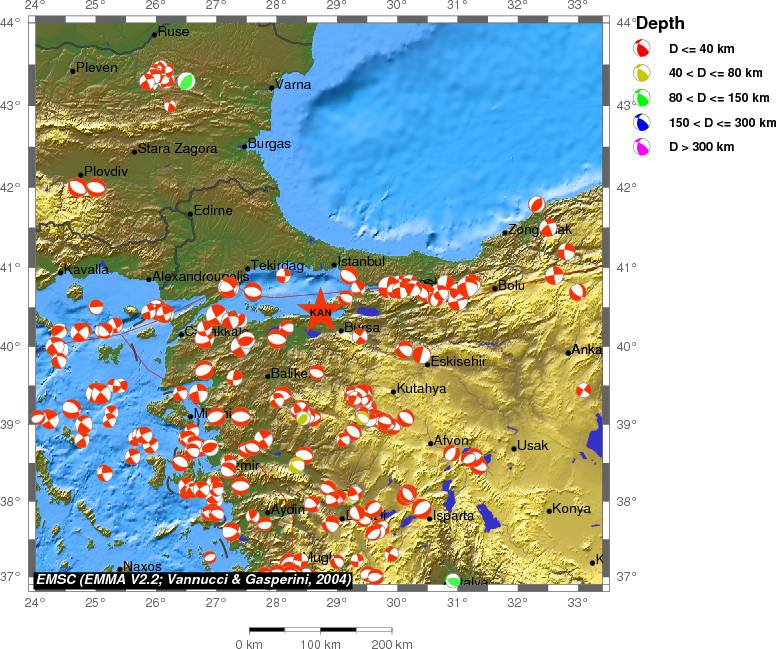Click the magenta legend beachball for D > 300 km
This screenshot has height=649, width=776.
point(644,148)
